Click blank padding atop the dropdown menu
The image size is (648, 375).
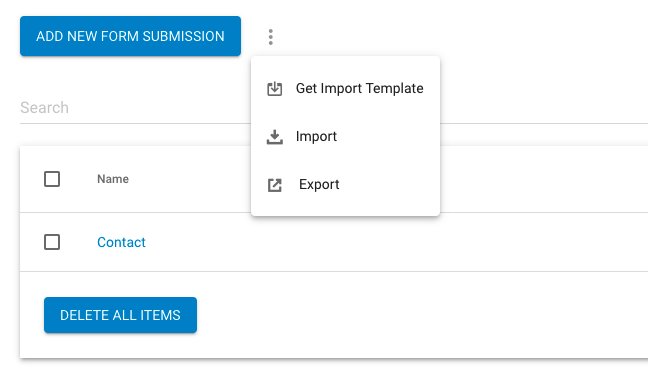[345, 60]
